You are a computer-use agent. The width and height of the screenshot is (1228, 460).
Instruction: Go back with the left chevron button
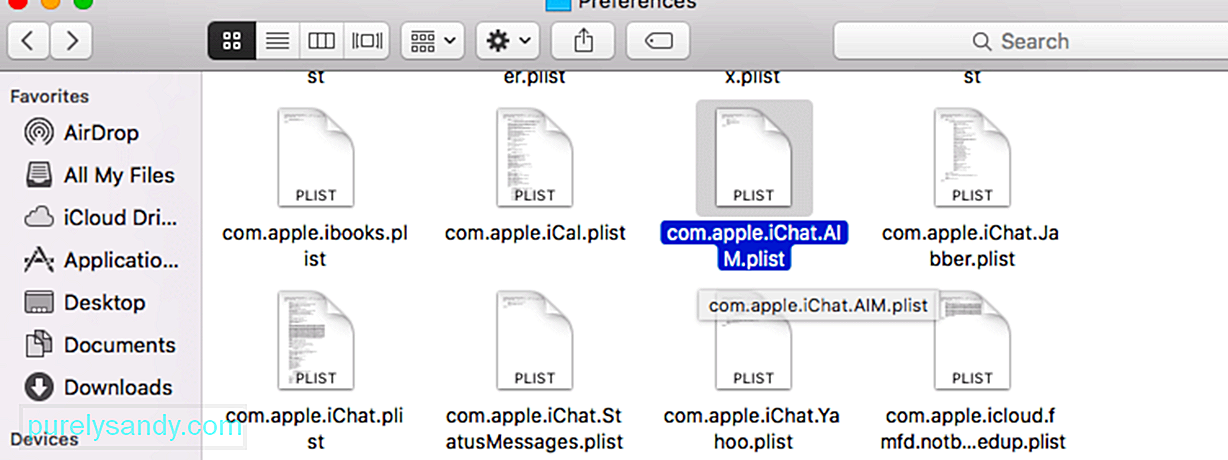(29, 41)
